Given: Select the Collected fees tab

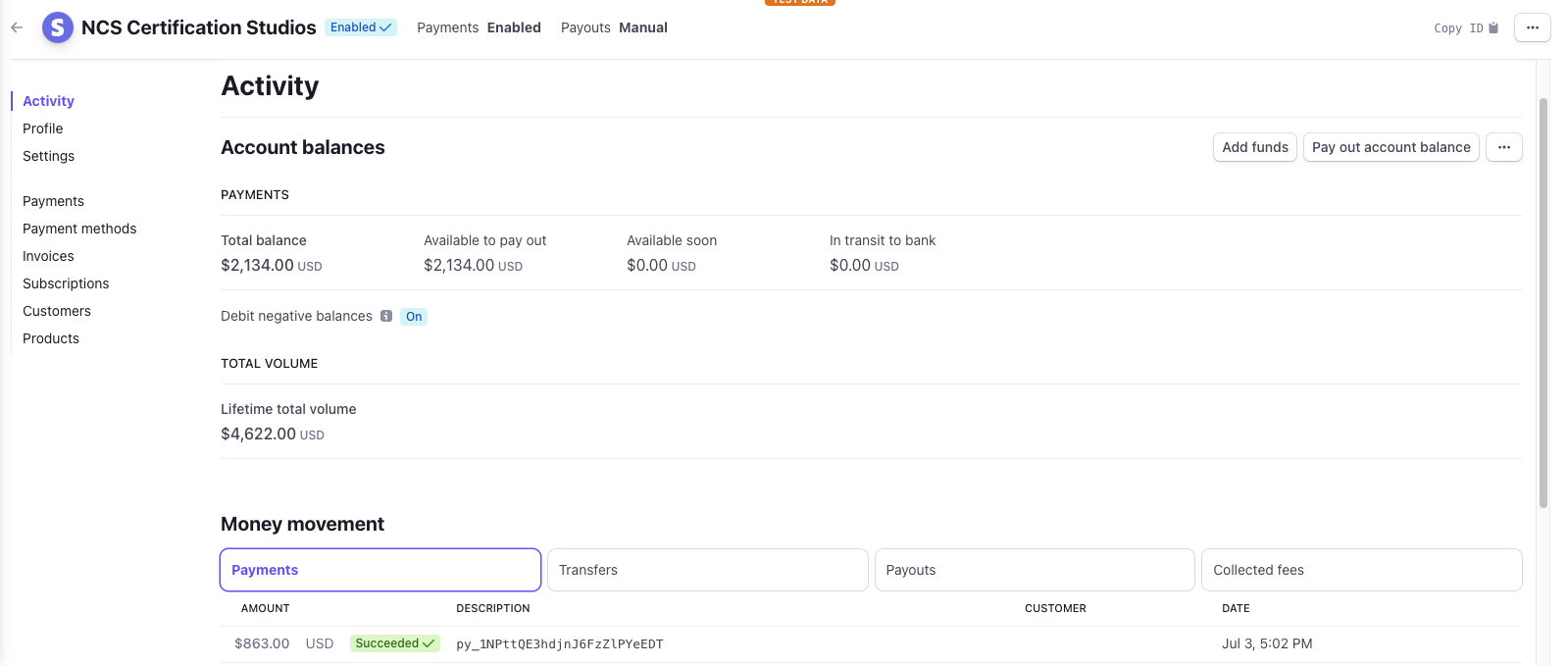Looking at the screenshot, I should [1361, 570].
